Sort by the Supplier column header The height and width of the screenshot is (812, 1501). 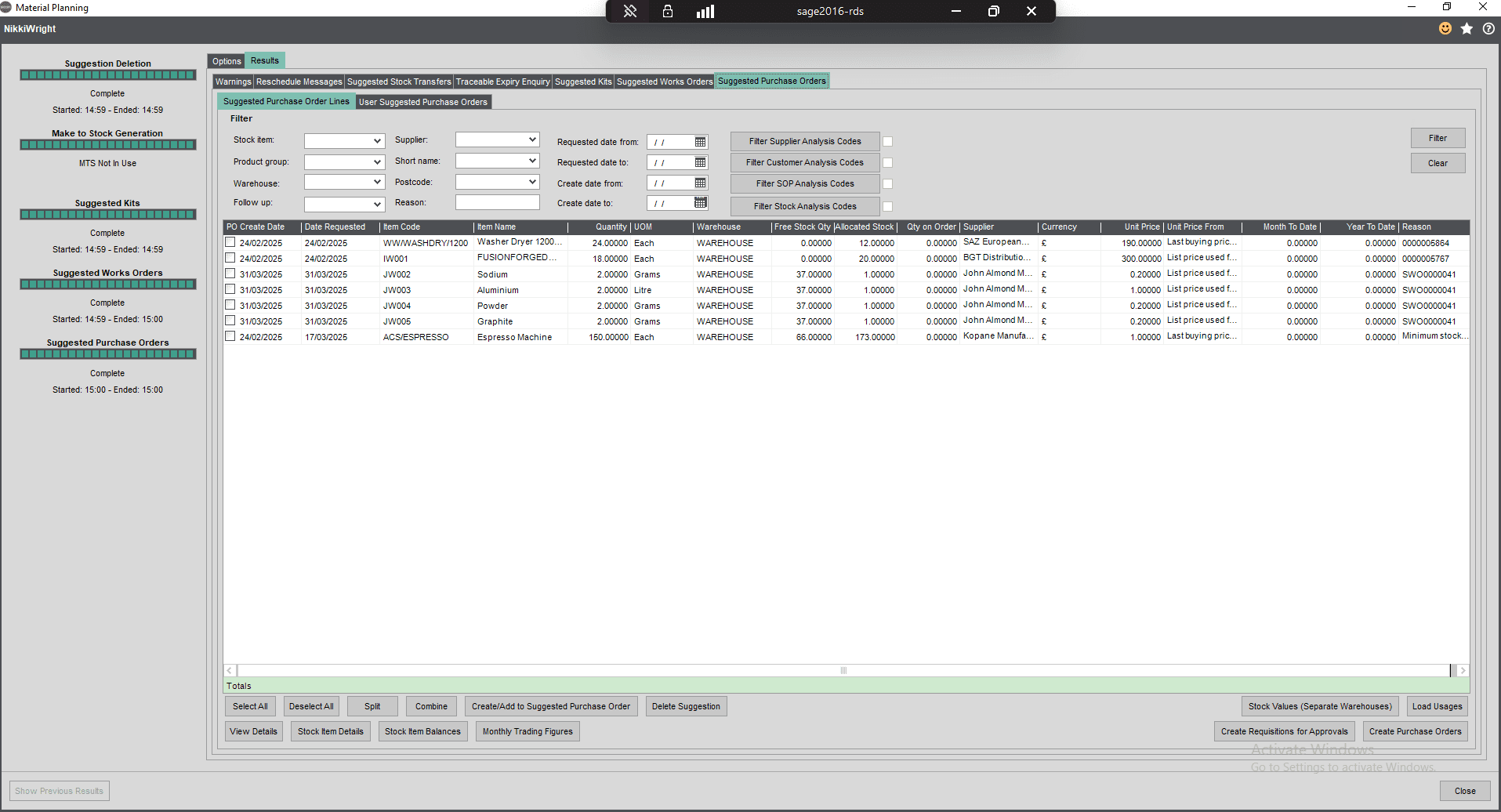pyautogui.click(x=999, y=227)
